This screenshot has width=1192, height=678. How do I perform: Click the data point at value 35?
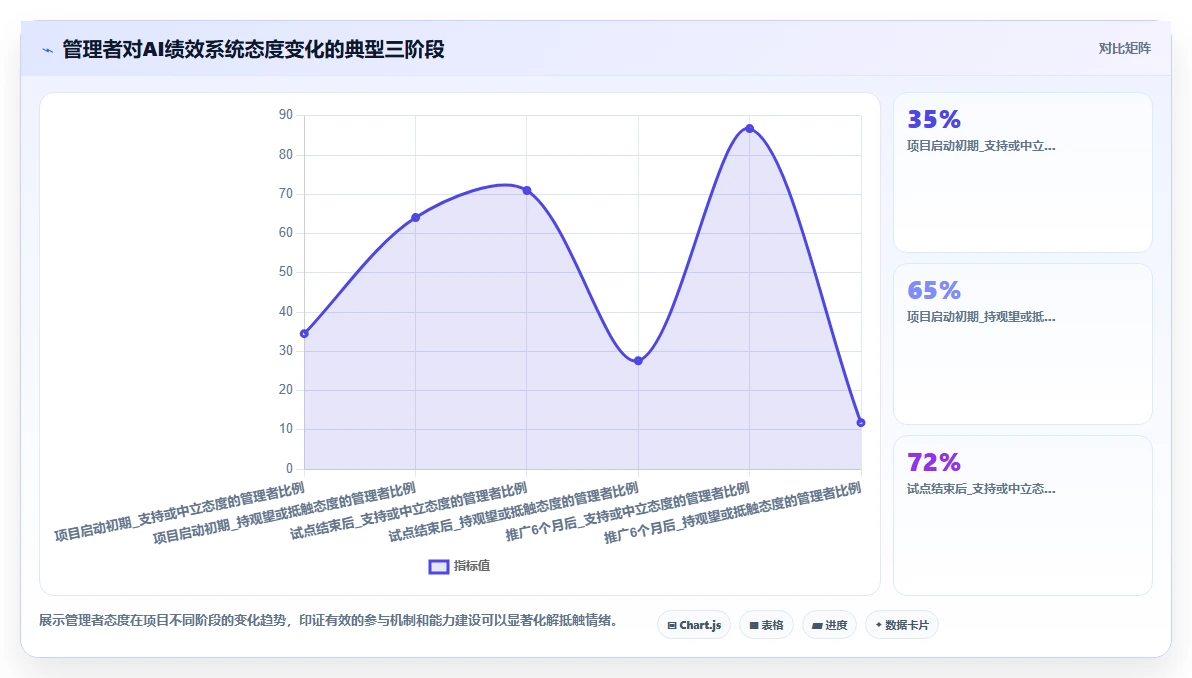[304, 334]
